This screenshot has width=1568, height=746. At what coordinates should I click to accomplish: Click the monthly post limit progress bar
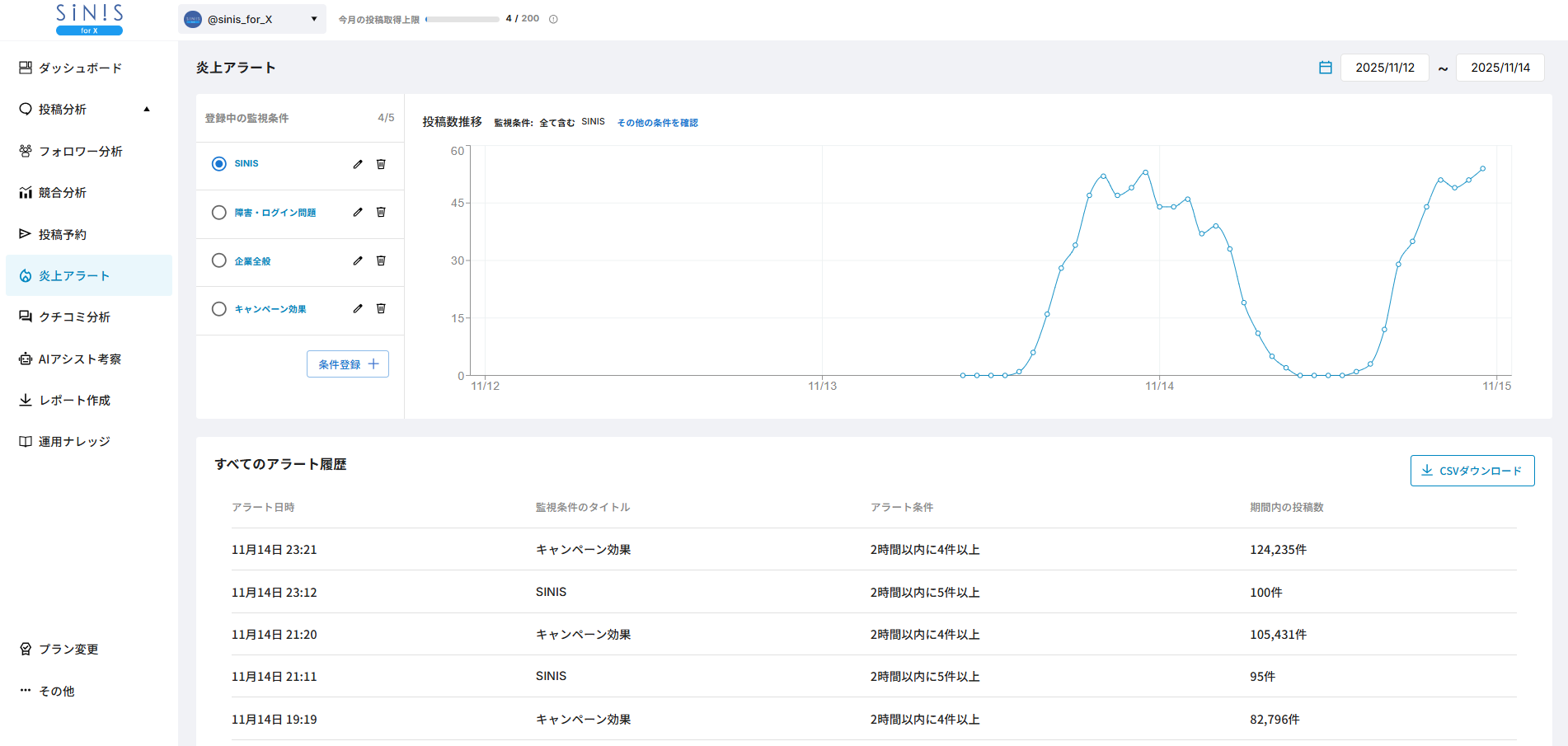pos(462,19)
